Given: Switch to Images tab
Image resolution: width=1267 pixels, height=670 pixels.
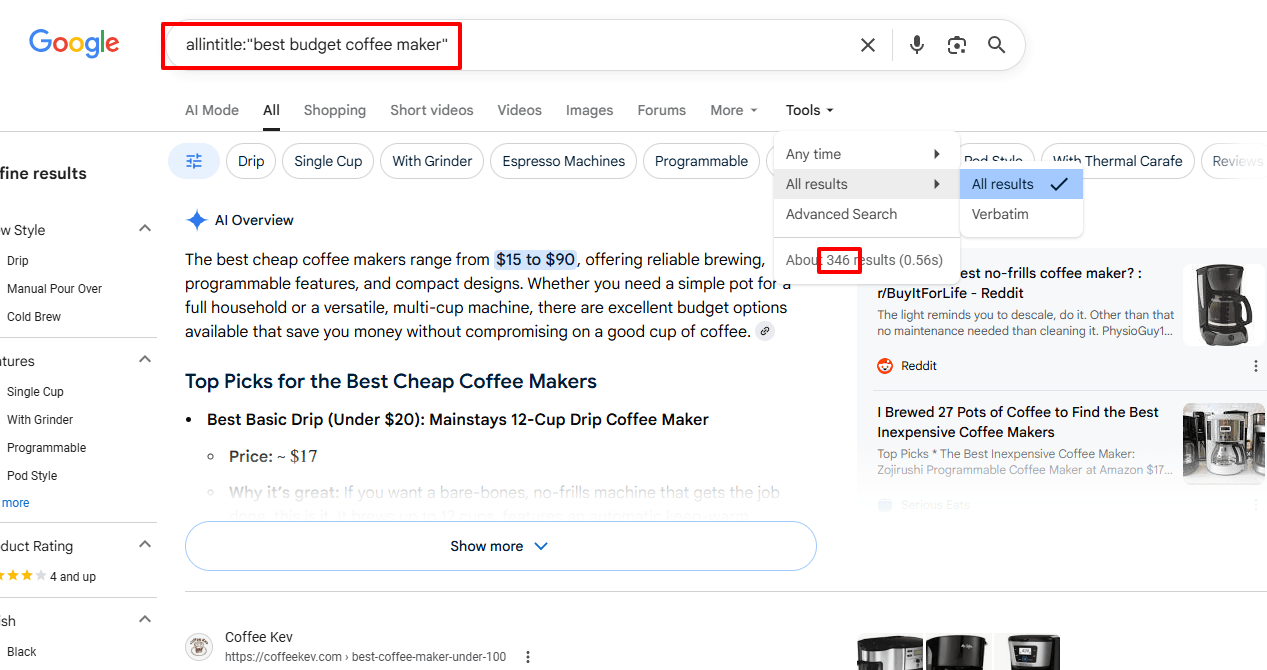Looking at the screenshot, I should click(590, 110).
